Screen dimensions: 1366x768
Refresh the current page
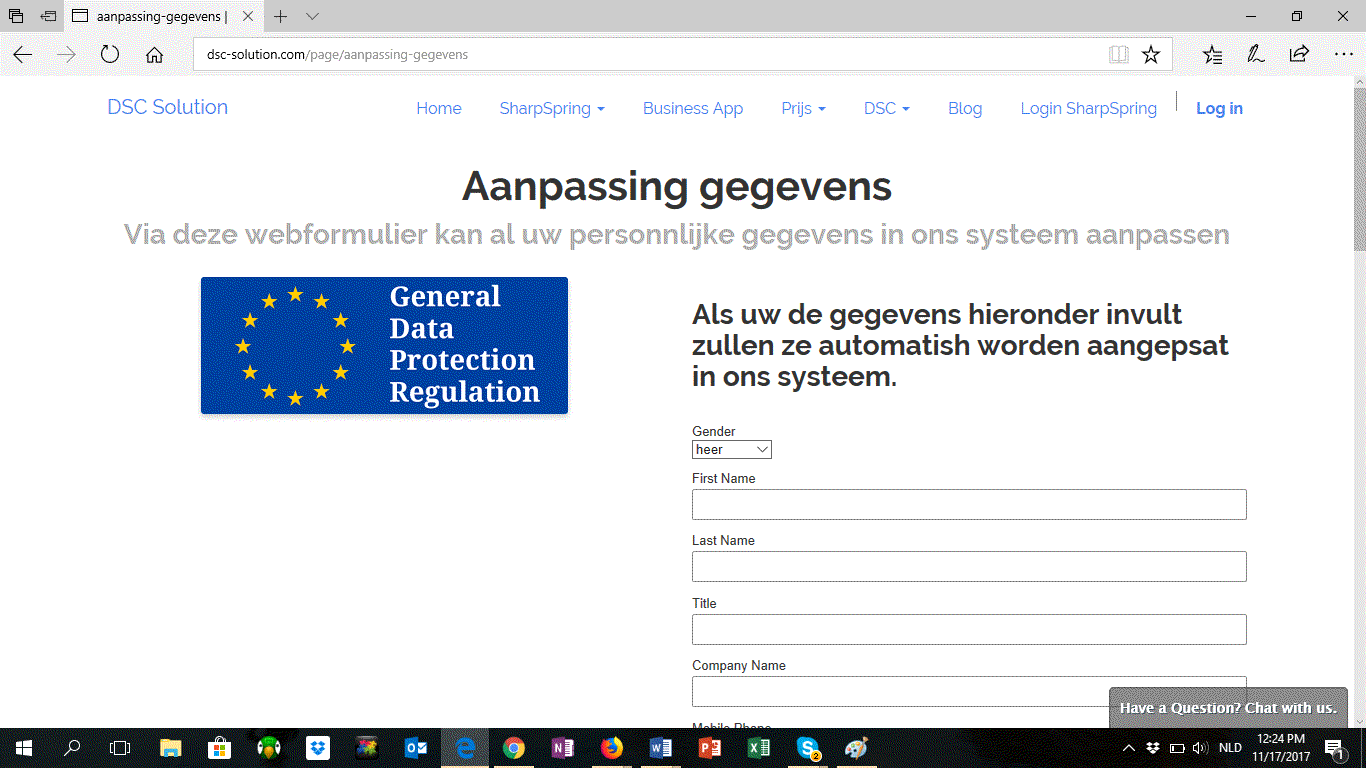(110, 55)
